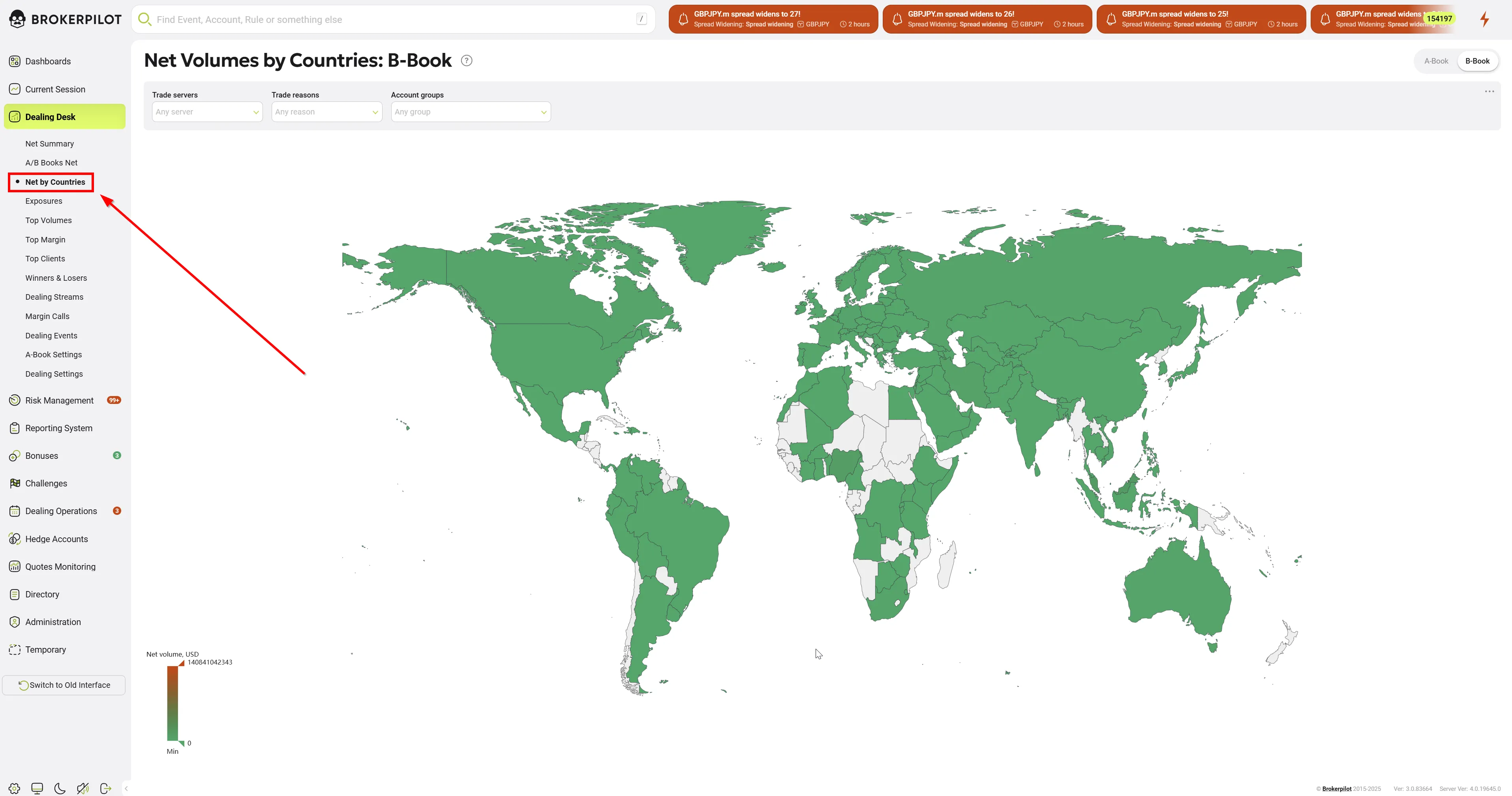The height and width of the screenshot is (796, 1512).
Task: Open Dealing Events submenu item
Action: point(51,336)
